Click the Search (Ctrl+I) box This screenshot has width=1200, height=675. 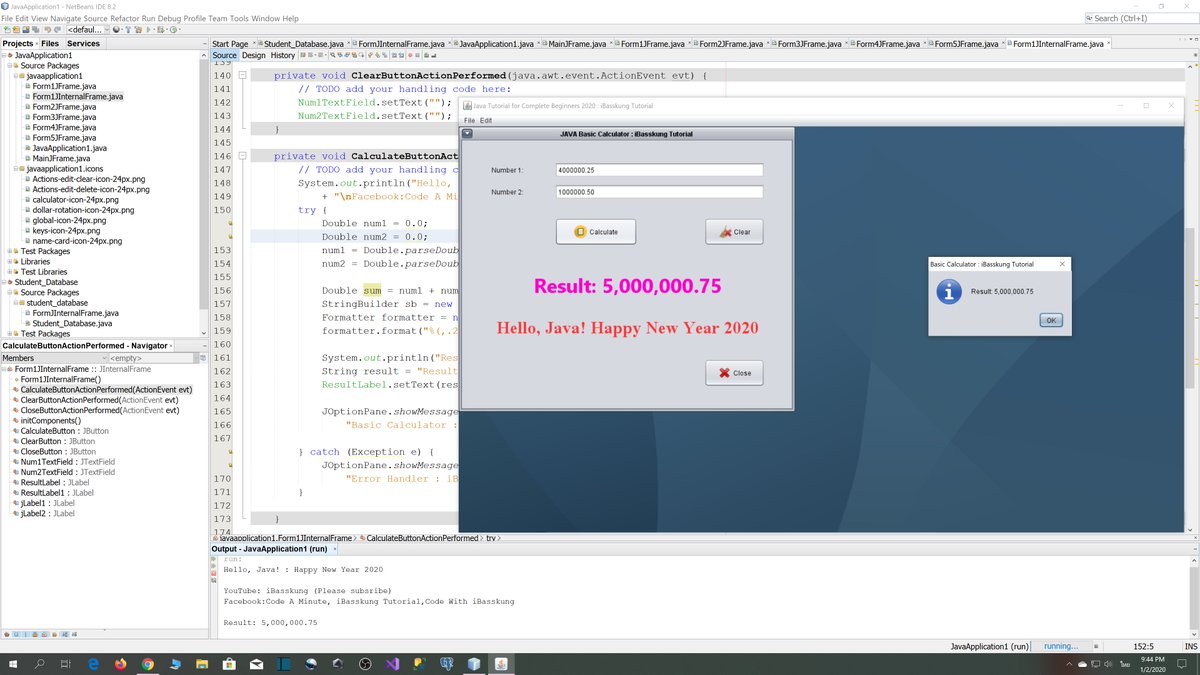pyautogui.click(x=1141, y=18)
